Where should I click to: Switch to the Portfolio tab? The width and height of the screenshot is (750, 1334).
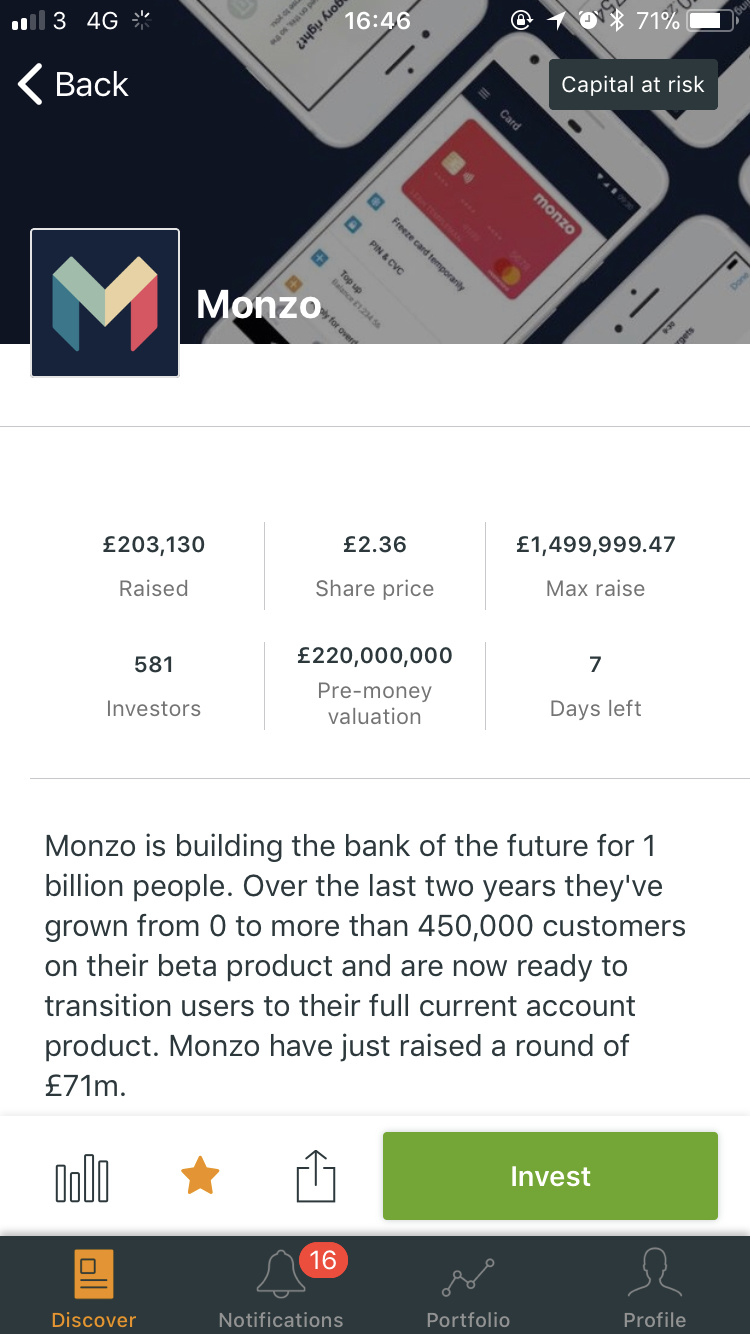click(x=468, y=1290)
